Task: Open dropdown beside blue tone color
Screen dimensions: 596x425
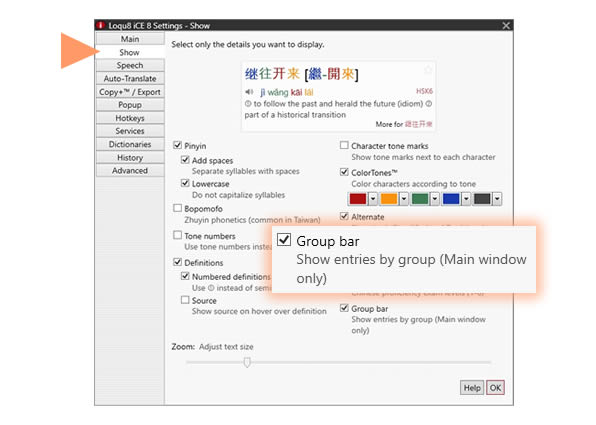Action: point(466,198)
